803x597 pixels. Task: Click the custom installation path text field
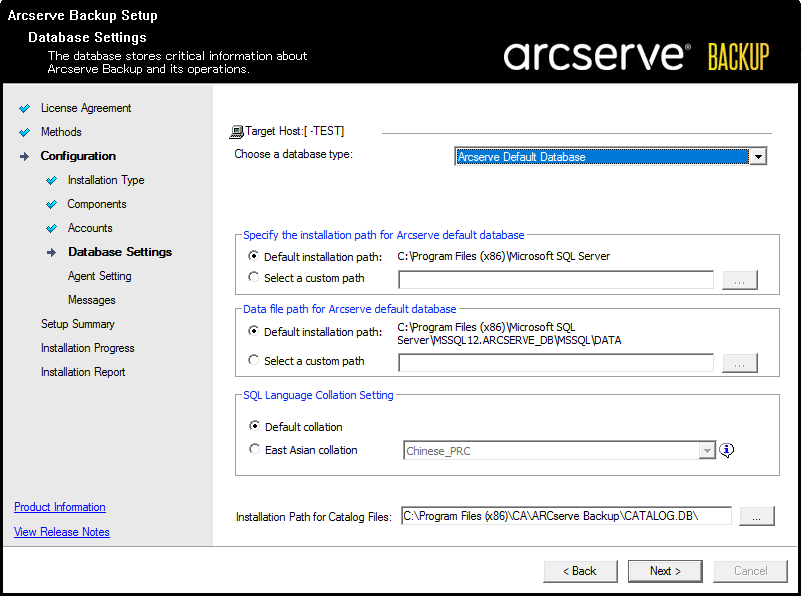pos(556,280)
